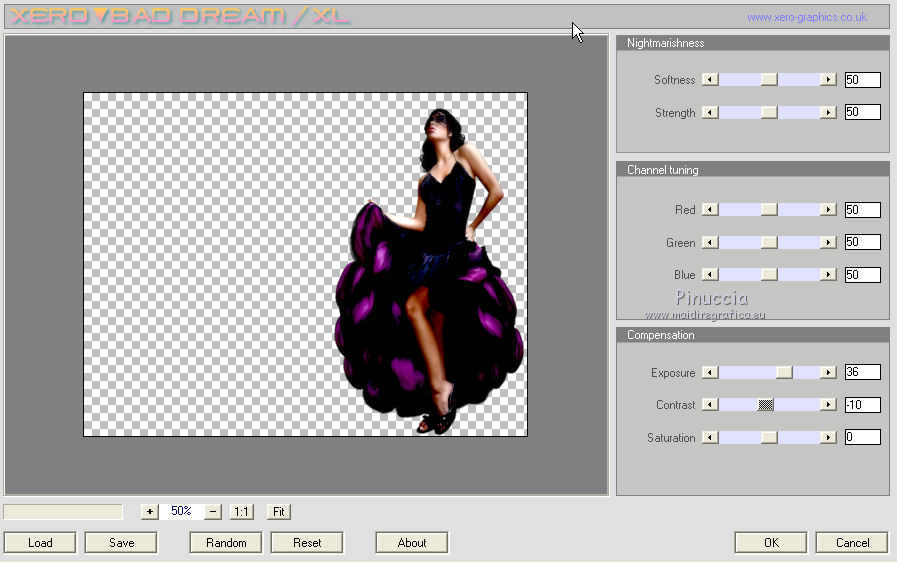Screen dimensions: 897x562
Task: Zoom in with the plus button
Action: (x=149, y=512)
